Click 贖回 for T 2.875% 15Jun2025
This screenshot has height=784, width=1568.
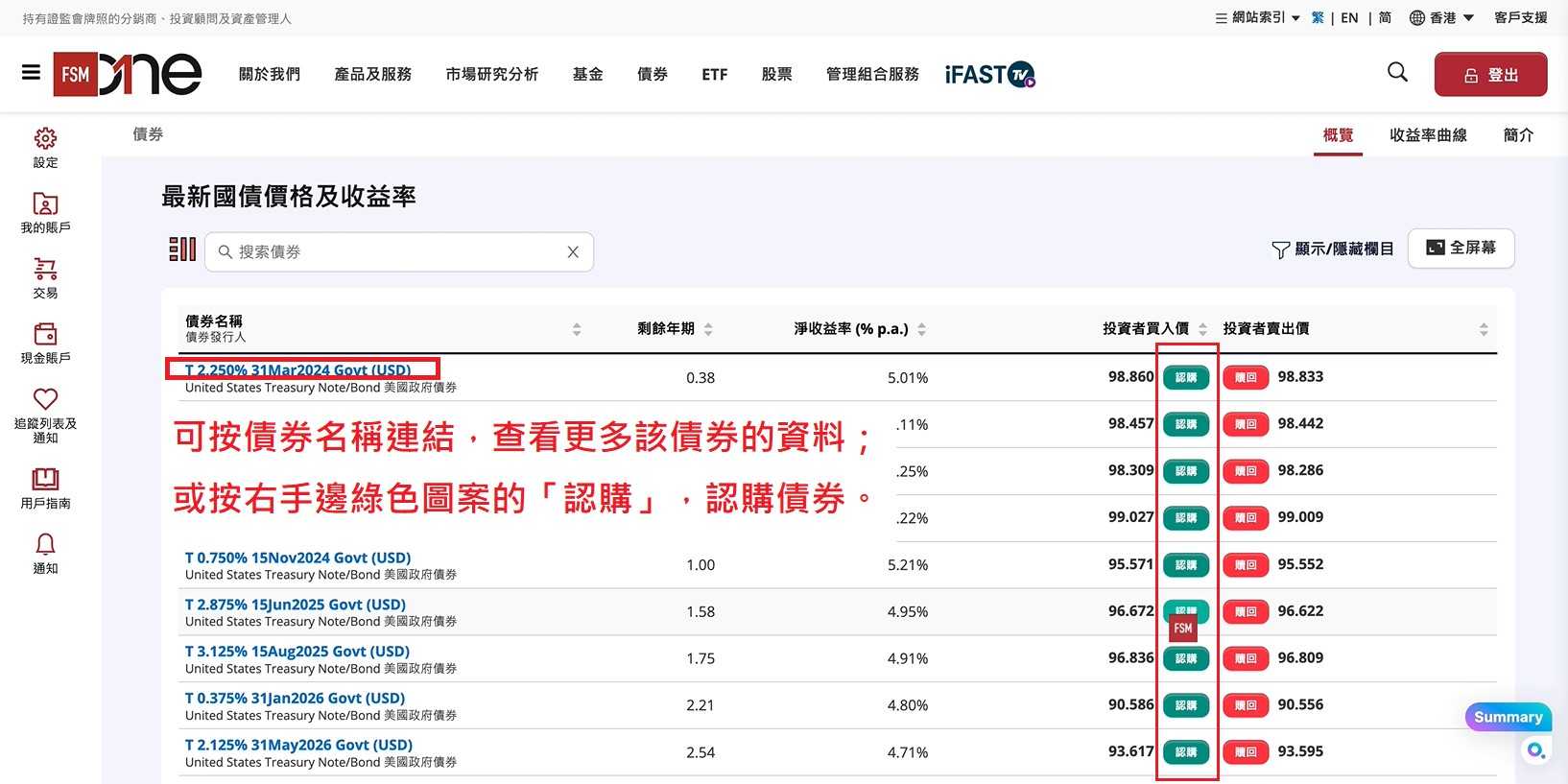[x=1246, y=611]
